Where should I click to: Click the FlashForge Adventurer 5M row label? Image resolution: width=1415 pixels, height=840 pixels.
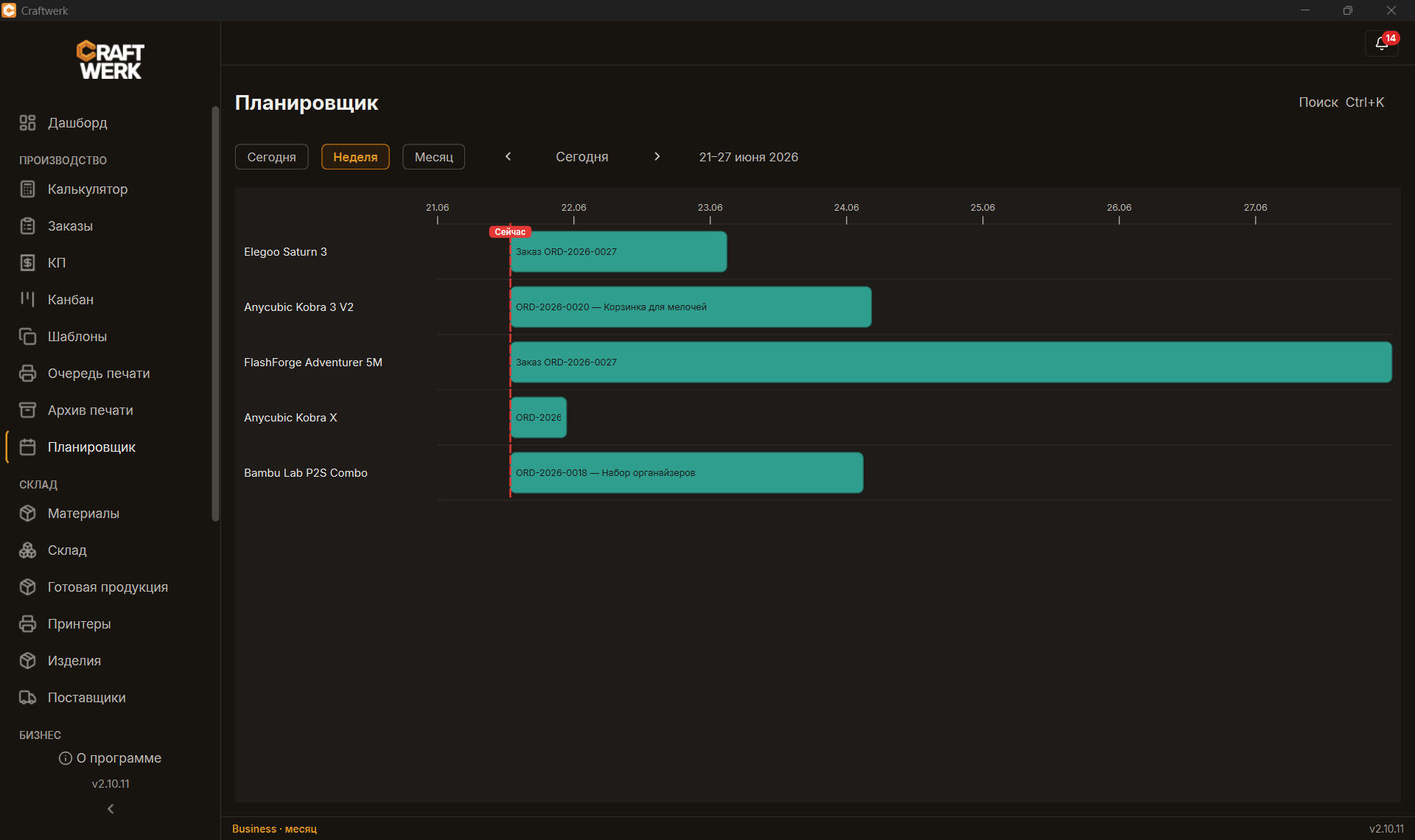tap(313, 363)
